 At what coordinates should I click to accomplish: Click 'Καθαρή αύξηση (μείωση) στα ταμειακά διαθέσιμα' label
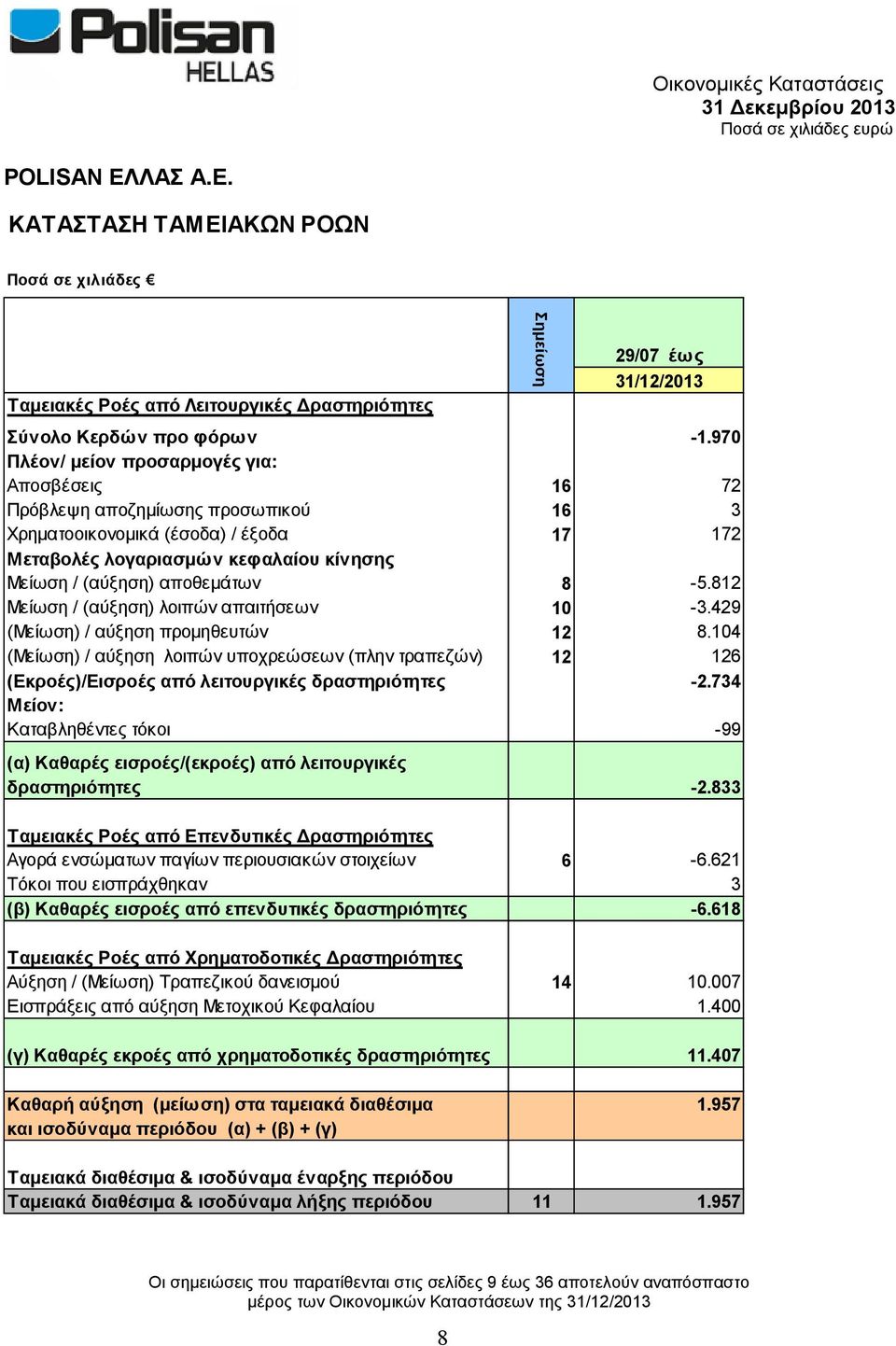pyautogui.click(x=220, y=1104)
